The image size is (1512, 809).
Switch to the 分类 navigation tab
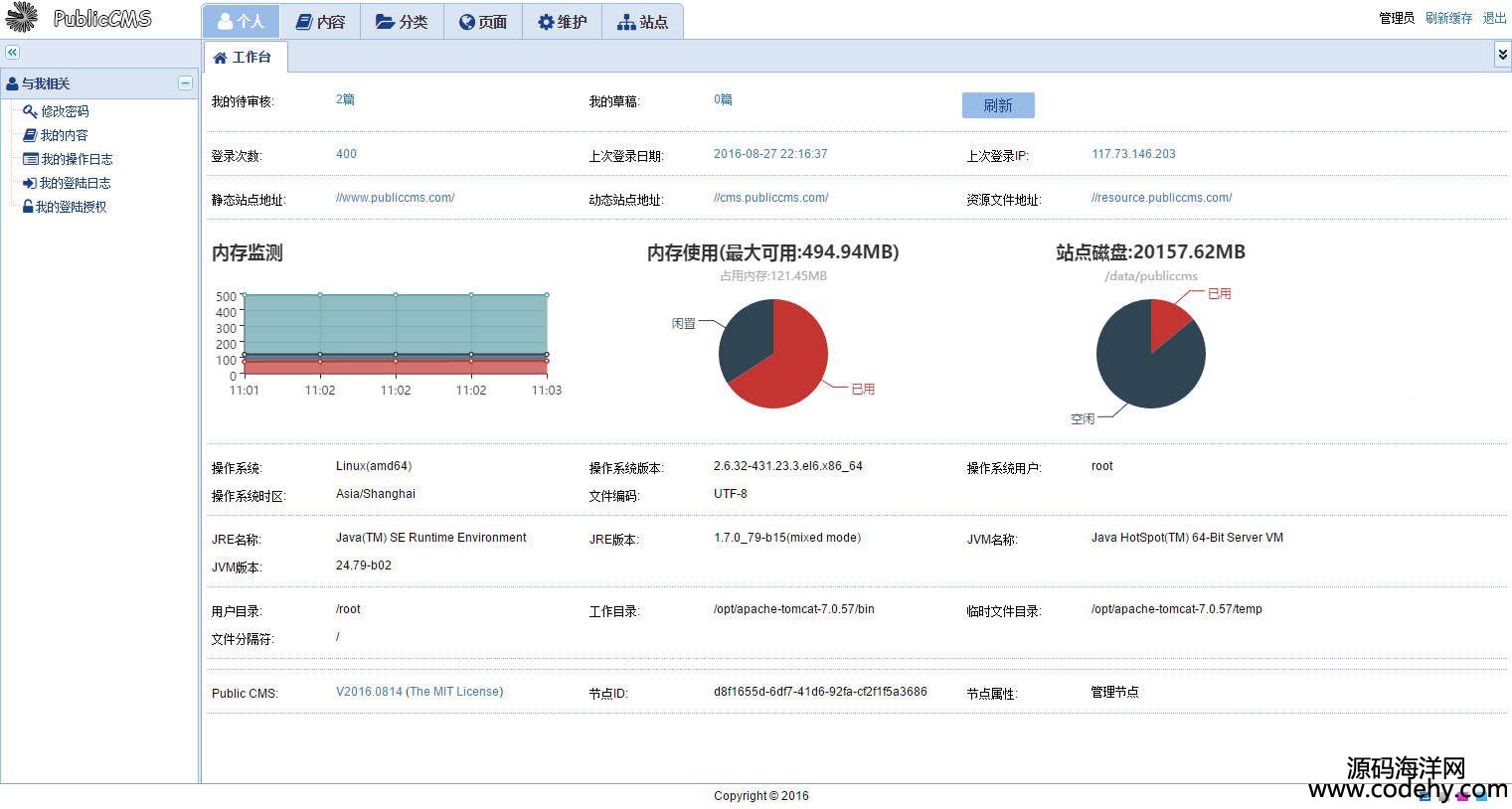(x=402, y=22)
